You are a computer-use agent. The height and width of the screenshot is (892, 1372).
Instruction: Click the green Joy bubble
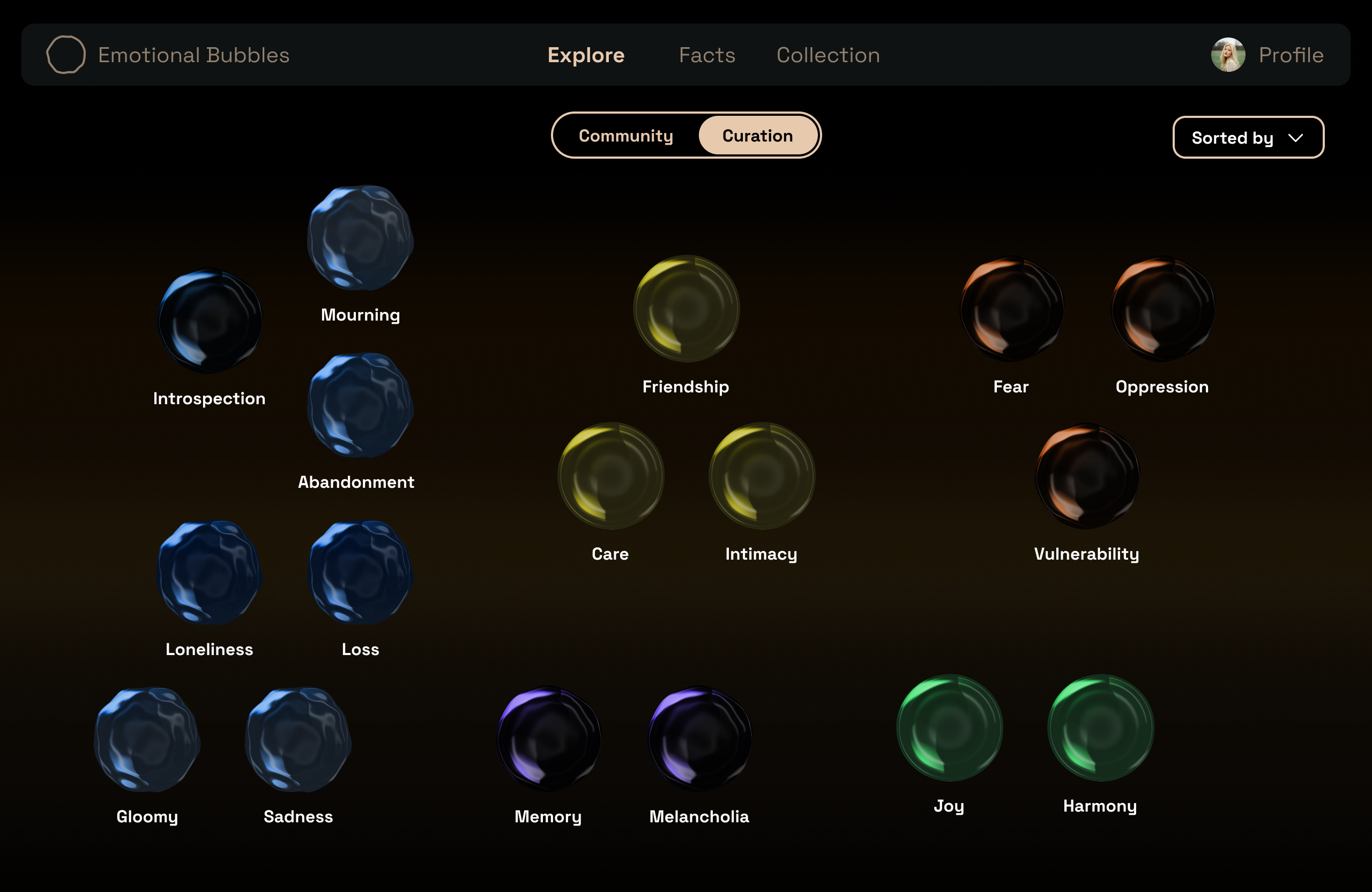(950, 729)
